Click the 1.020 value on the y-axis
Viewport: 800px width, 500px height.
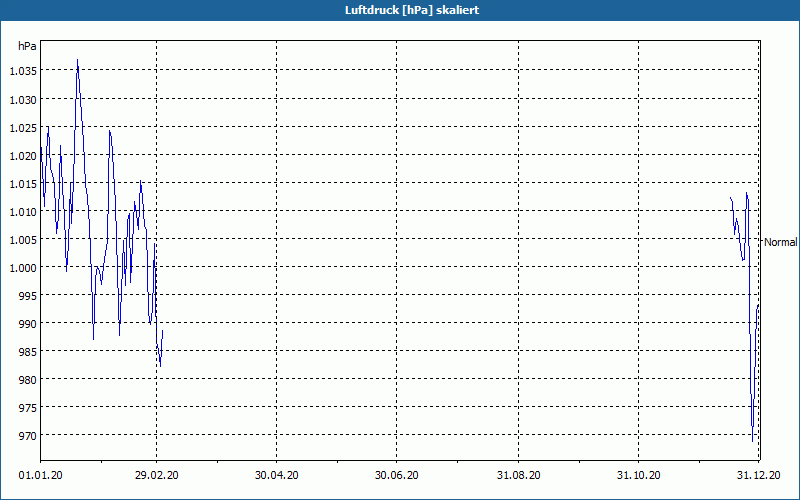(x=23, y=155)
